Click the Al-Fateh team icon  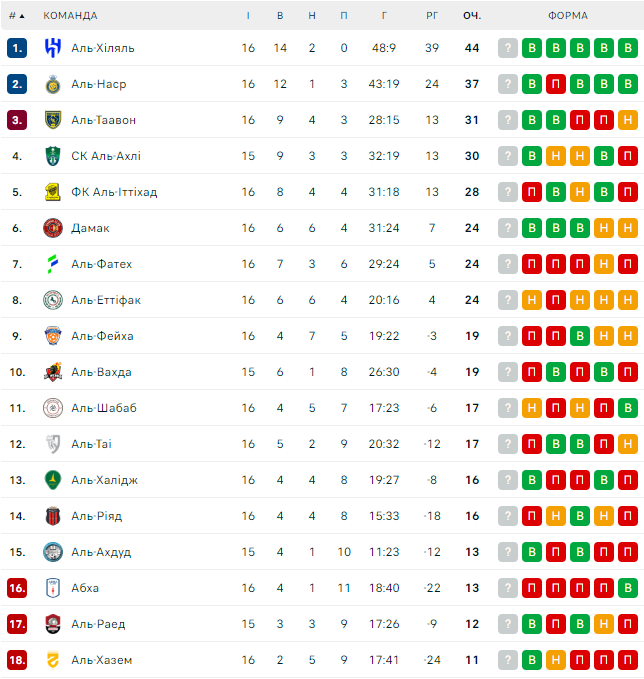(x=53, y=264)
